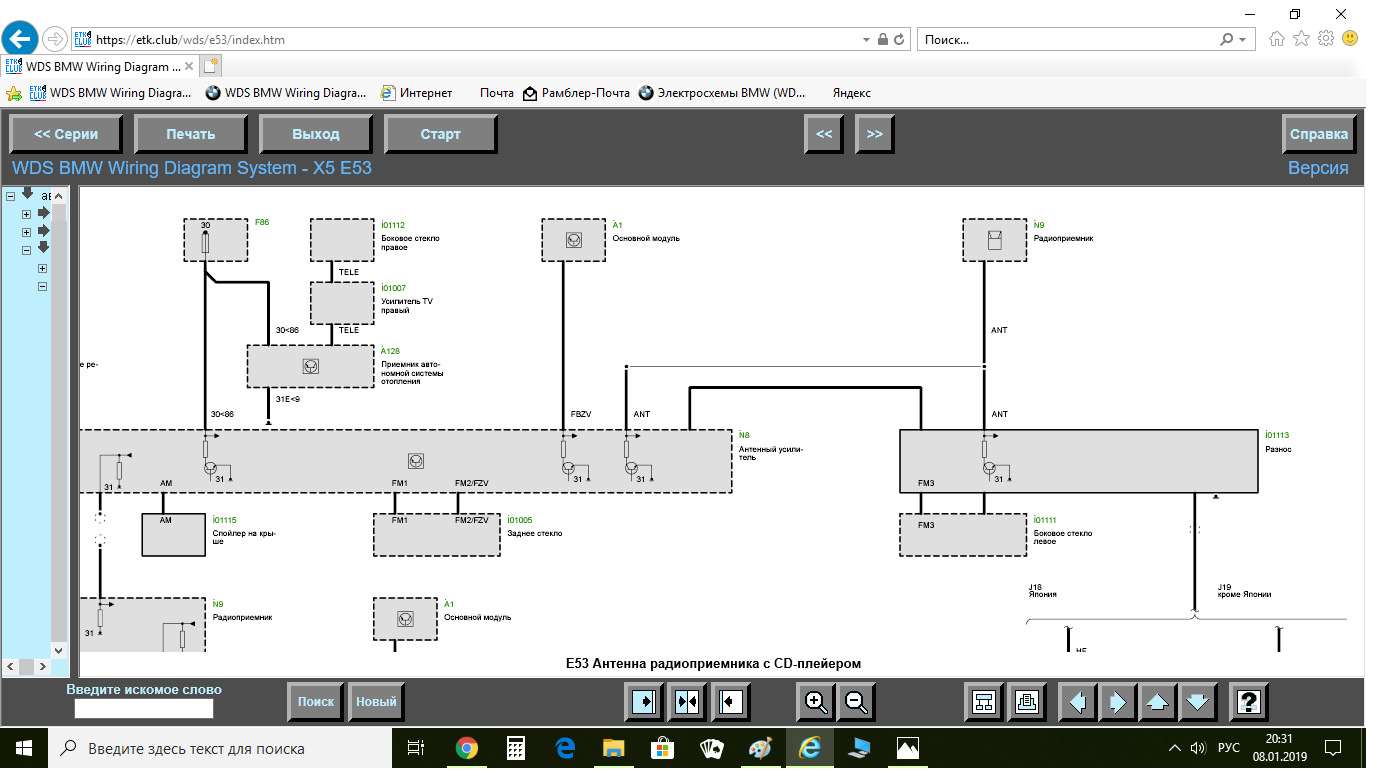1381x777 pixels.
Task: Open the Task View icon
Action: click(416, 748)
